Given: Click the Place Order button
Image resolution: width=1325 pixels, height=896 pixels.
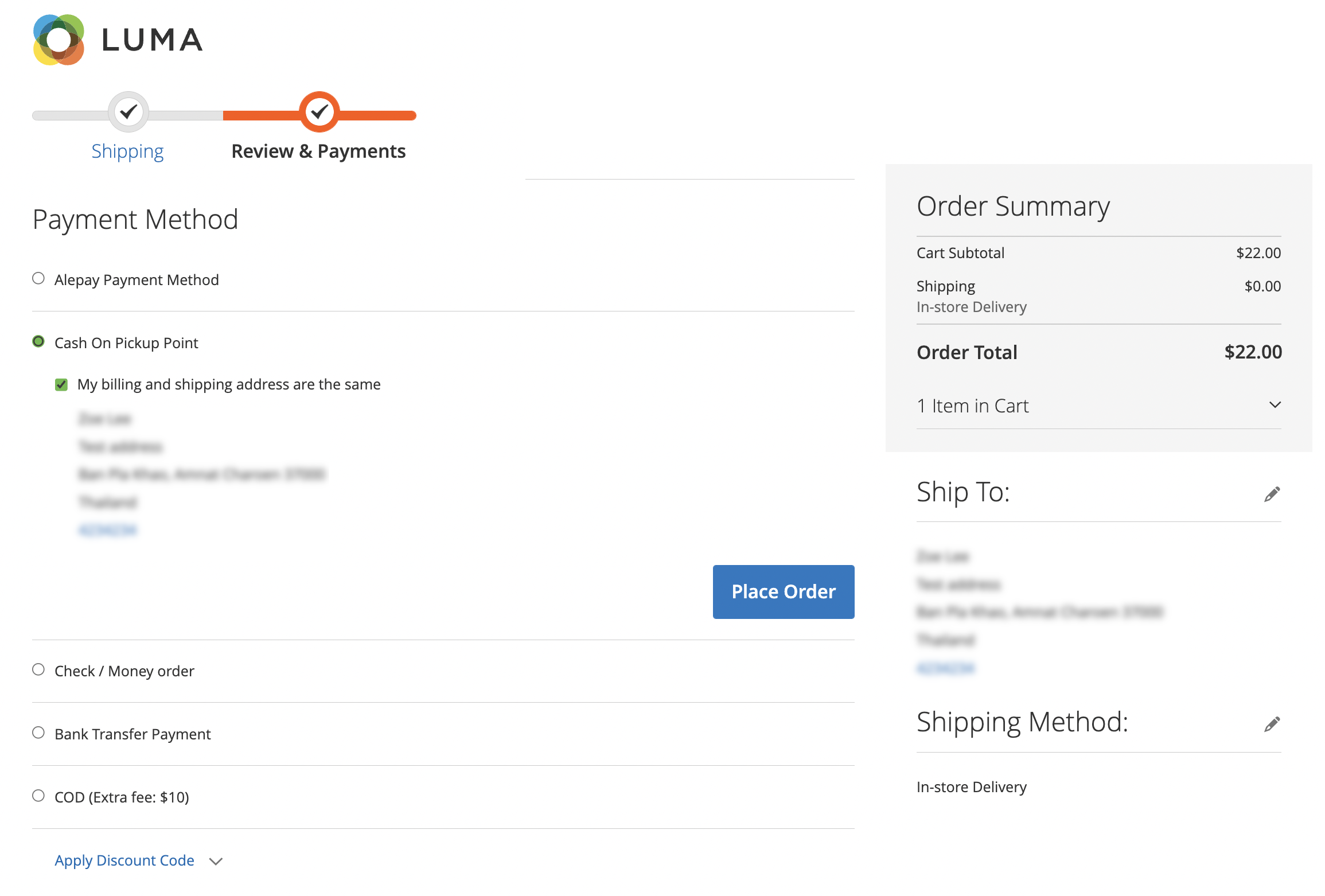Looking at the screenshot, I should click(783, 591).
